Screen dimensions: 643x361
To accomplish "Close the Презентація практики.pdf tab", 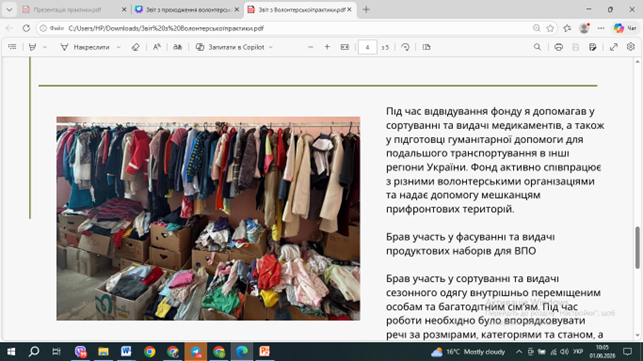I will point(124,9).
